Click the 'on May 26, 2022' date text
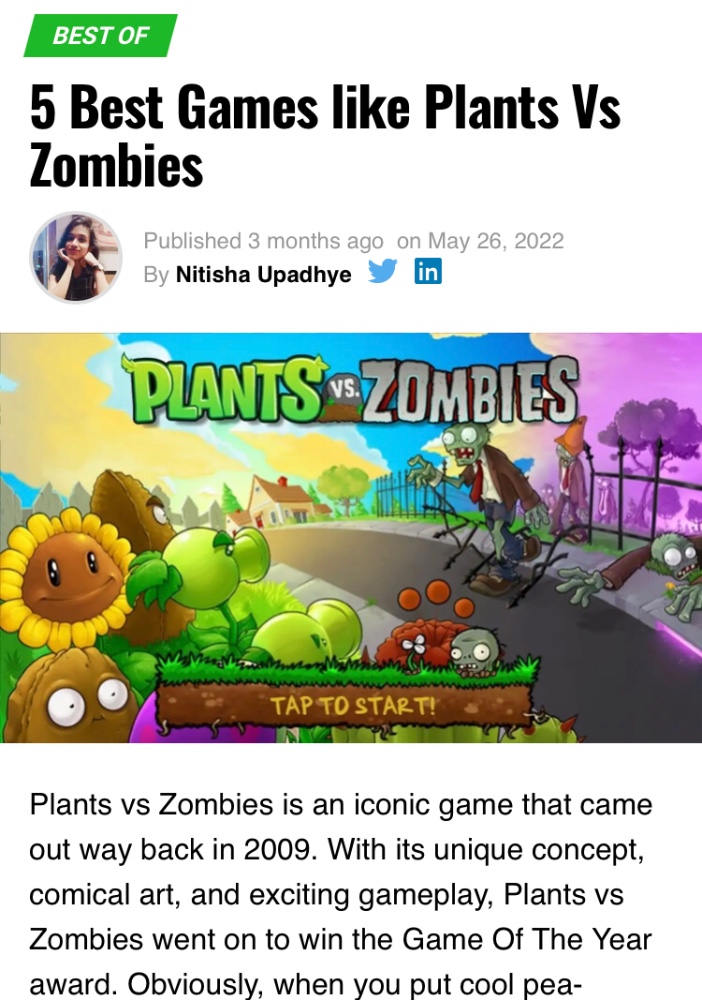Viewport: 702px width, 1000px height. point(480,240)
